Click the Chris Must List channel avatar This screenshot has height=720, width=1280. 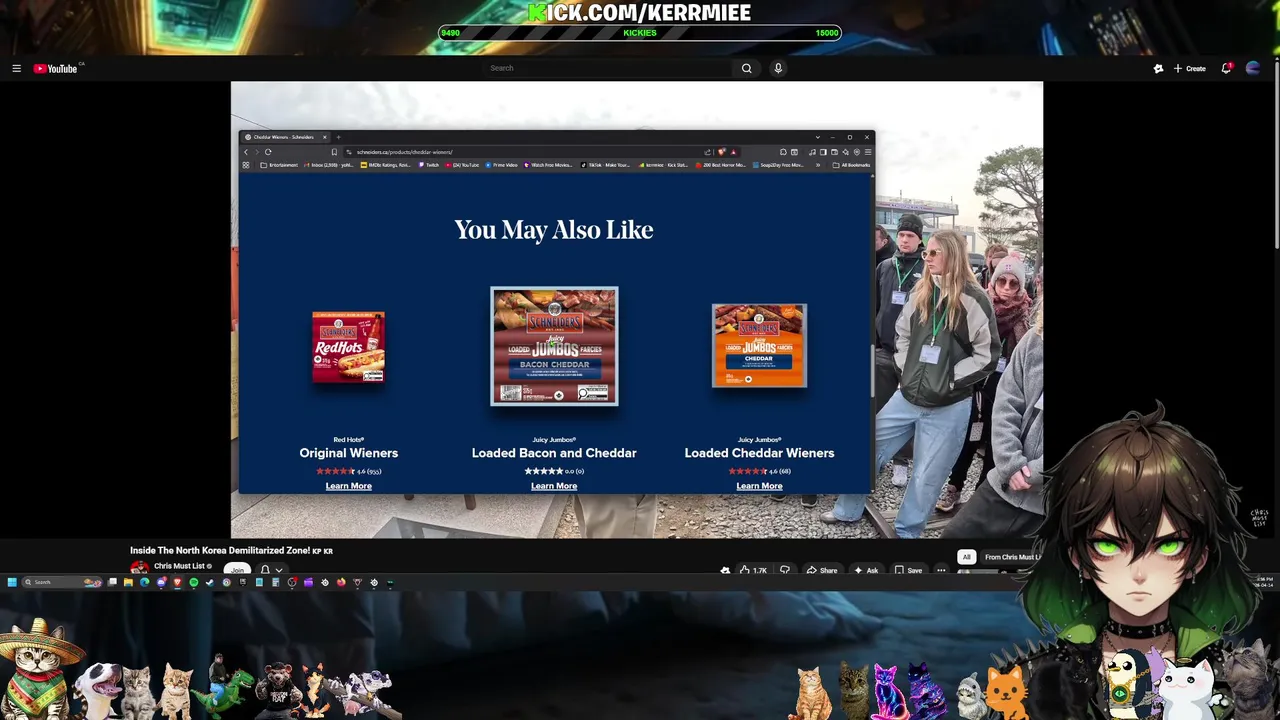click(139, 568)
